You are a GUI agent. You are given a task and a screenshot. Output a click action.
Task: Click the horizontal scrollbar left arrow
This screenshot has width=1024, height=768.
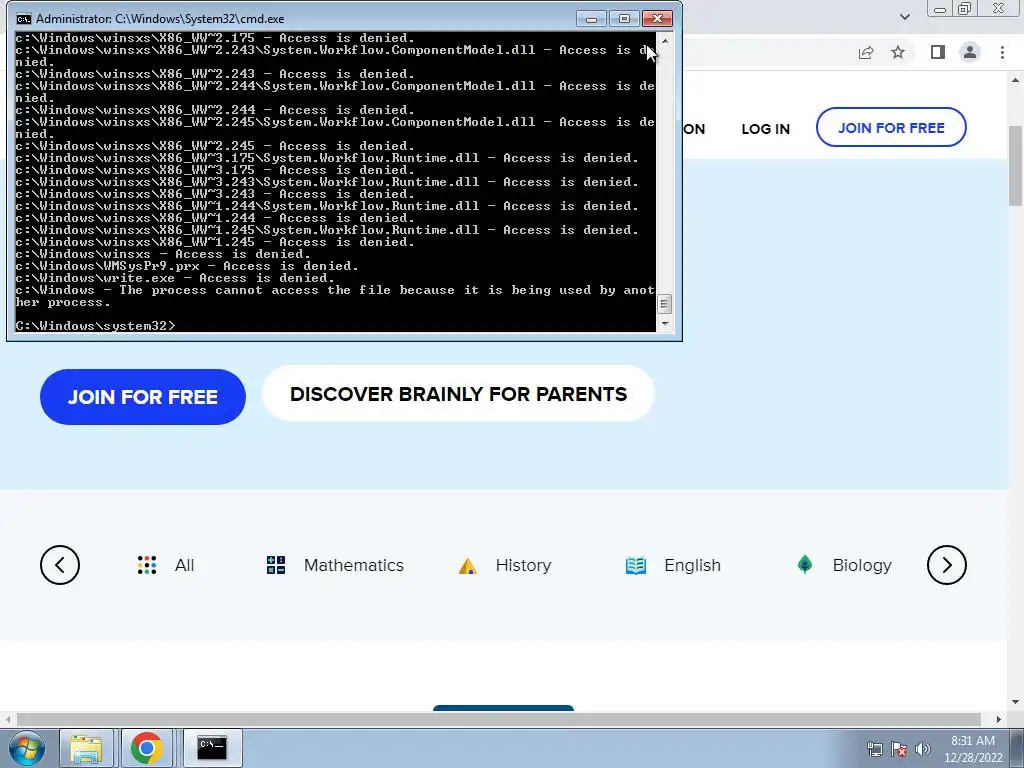coord(7,719)
